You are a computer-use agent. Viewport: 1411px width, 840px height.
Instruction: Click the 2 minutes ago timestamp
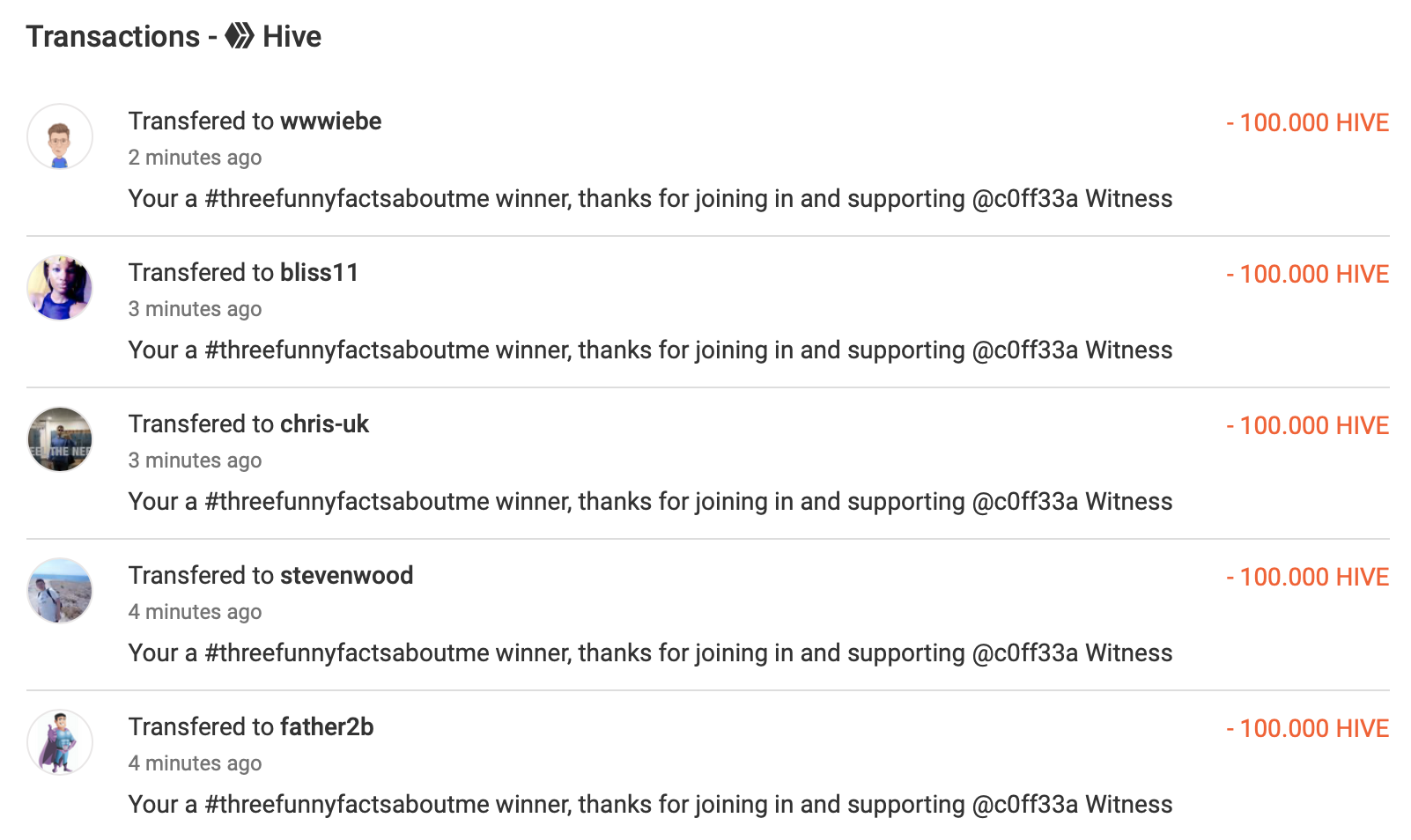[195, 158]
